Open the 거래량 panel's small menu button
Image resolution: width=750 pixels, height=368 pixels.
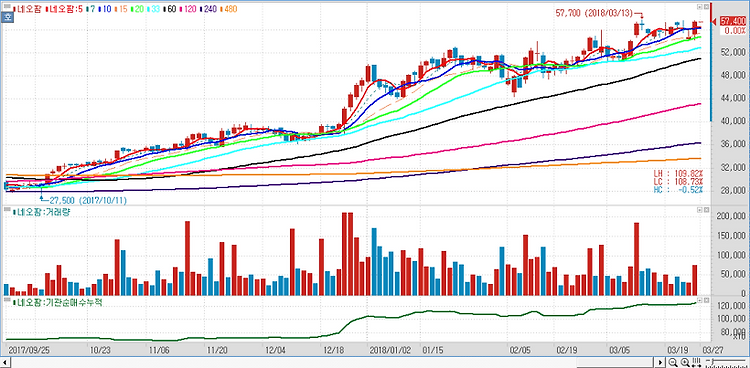699,210
